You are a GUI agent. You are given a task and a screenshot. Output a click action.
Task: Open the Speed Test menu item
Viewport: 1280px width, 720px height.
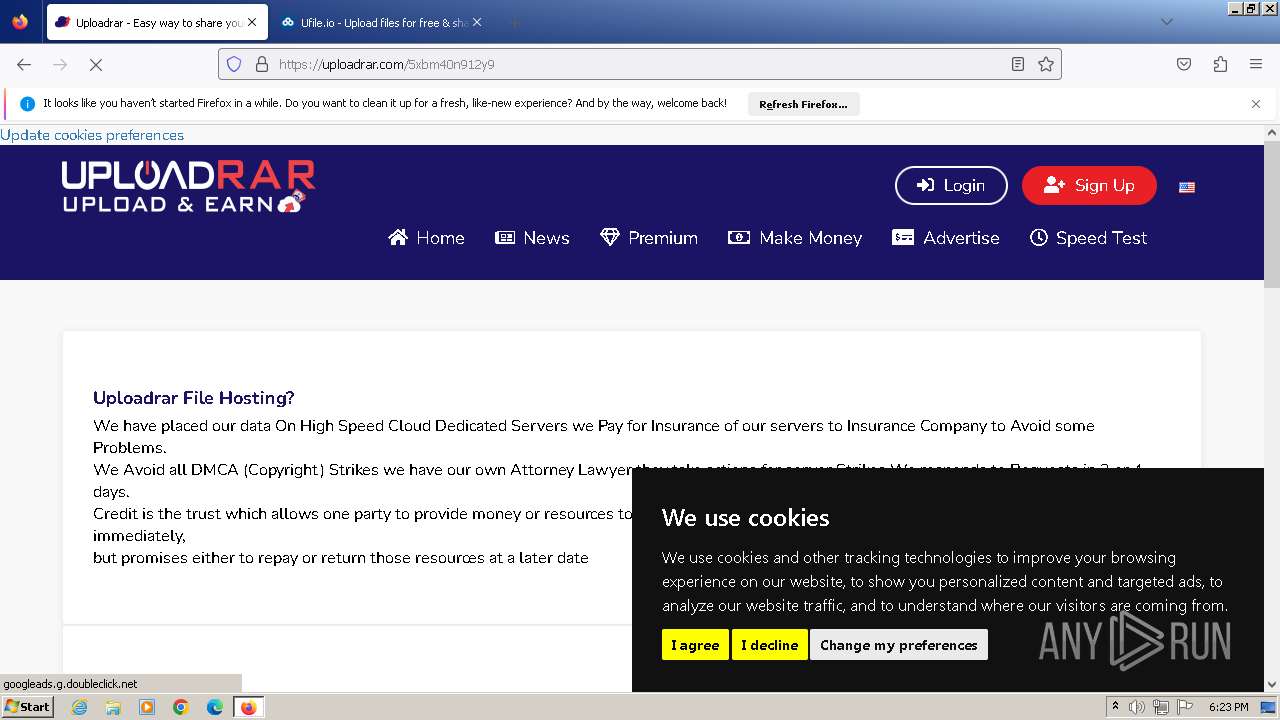coord(1088,238)
